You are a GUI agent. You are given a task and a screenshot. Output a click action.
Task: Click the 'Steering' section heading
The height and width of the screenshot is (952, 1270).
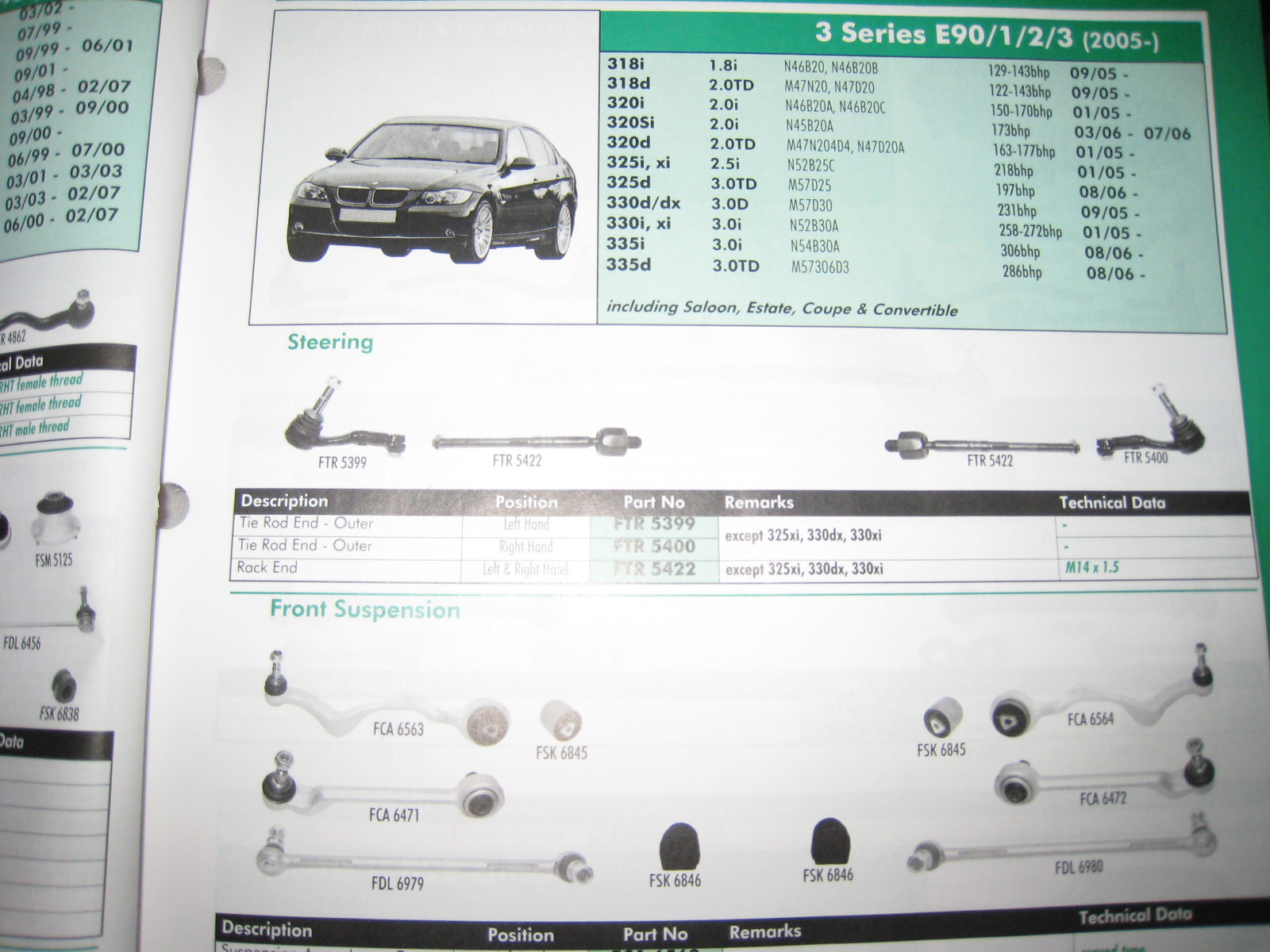coord(330,342)
